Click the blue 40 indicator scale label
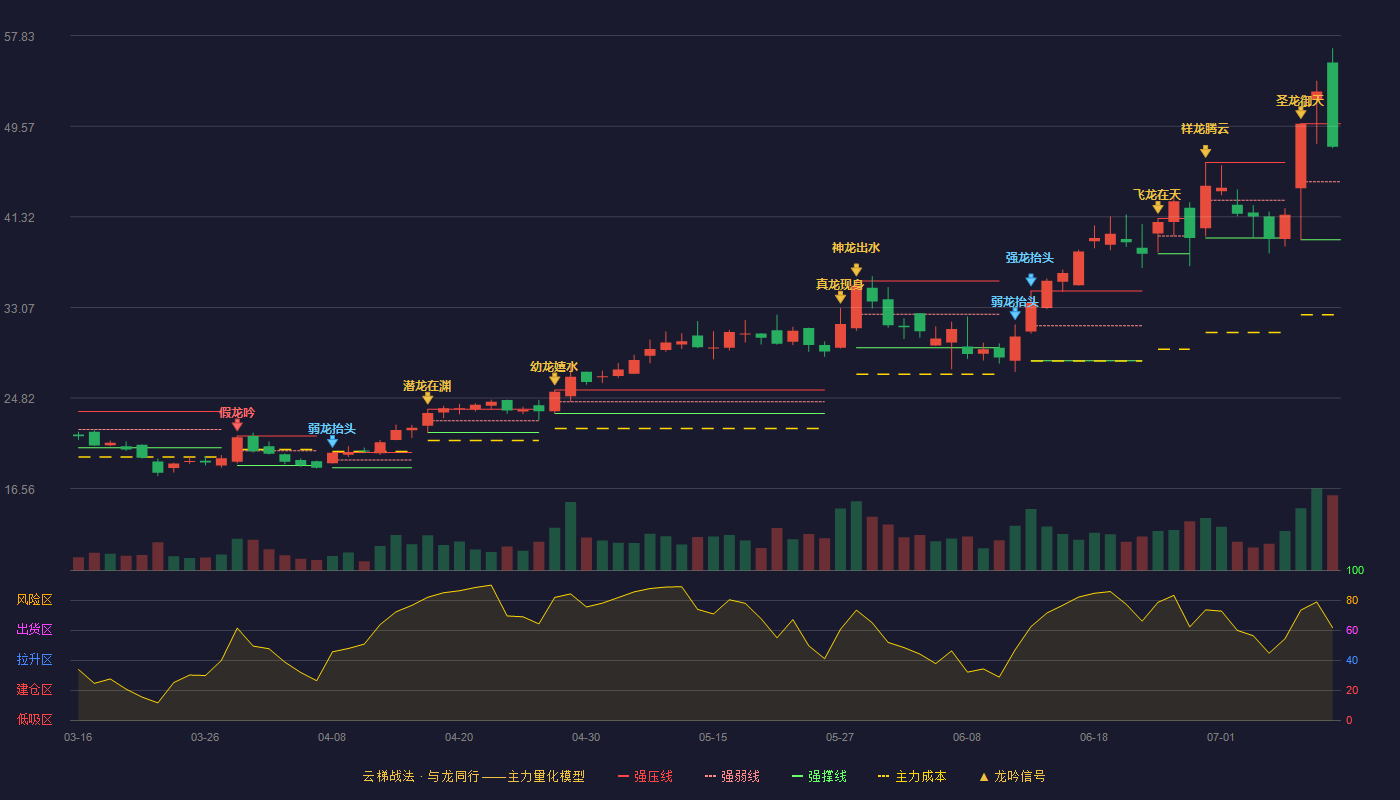This screenshot has width=1400, height=800. (x=1352, y=660)
